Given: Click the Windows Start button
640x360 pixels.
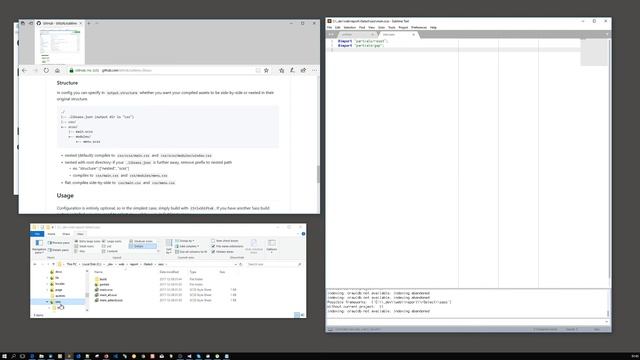Looking at the screenshot, I should 4,356.
